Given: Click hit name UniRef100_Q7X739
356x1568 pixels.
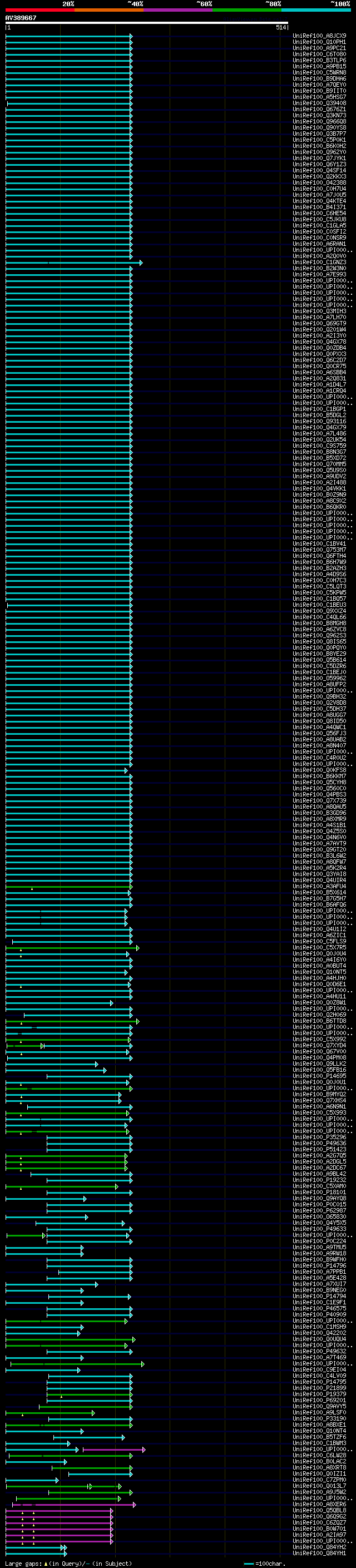Looking at the screenshot, I should (x=319, y=800).
